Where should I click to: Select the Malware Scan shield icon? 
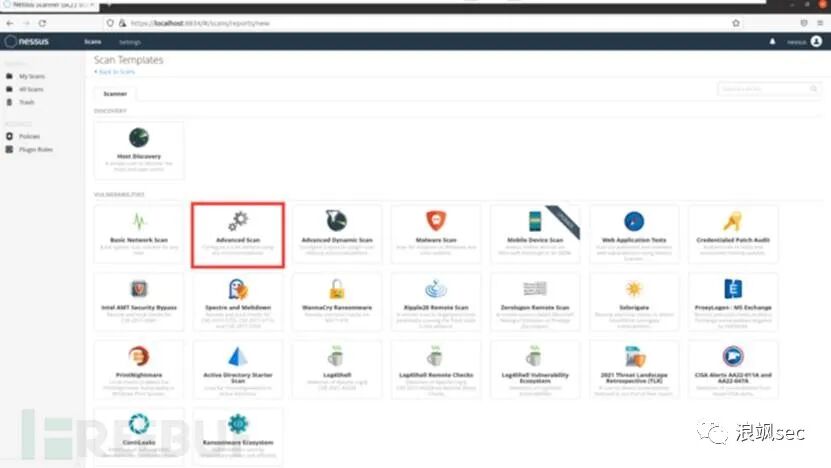[436, 220]
